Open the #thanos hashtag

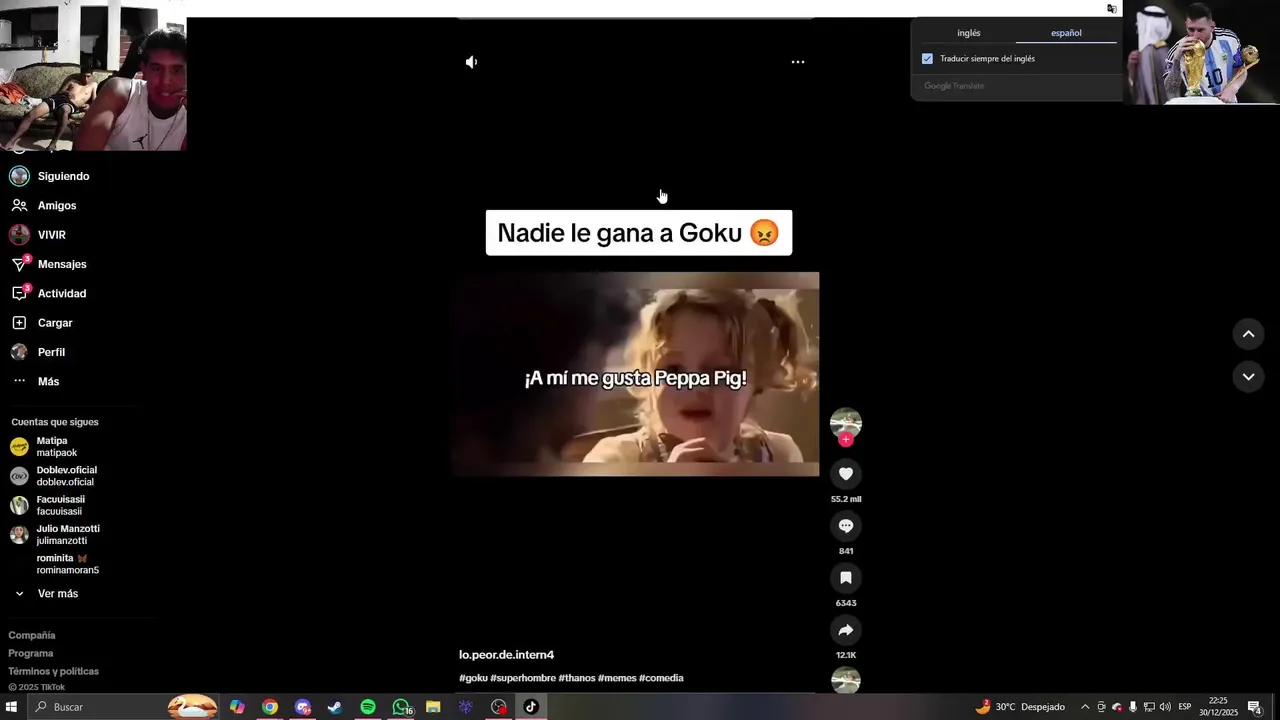pyautogui.click(x=577, y=678)
